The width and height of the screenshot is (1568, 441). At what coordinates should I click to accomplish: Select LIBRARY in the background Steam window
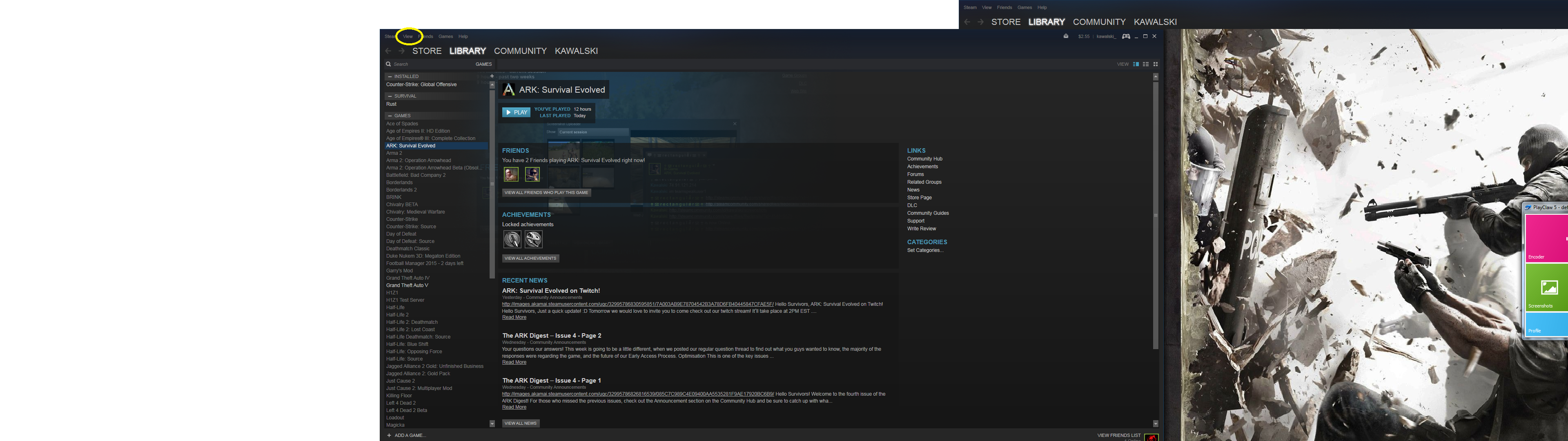click(x=1046, y=22)
